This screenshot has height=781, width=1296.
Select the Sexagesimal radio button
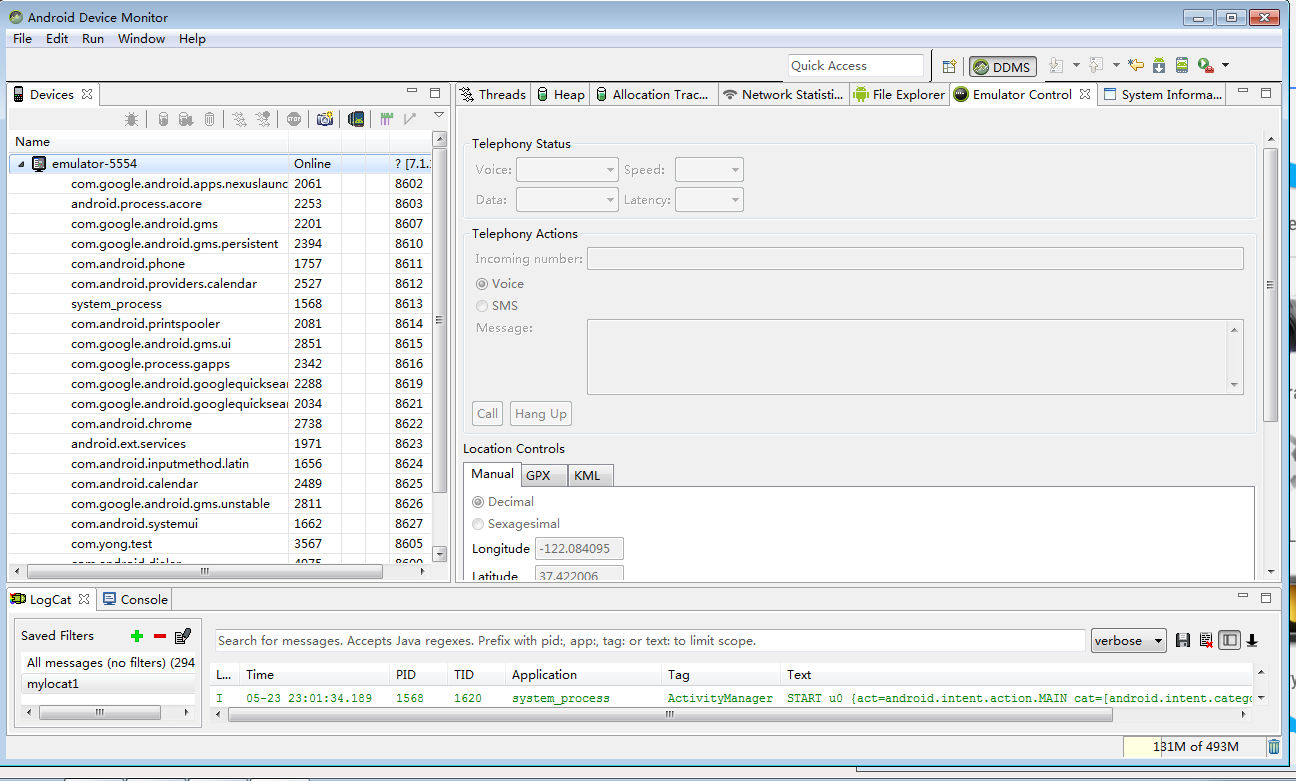(478, 524)
